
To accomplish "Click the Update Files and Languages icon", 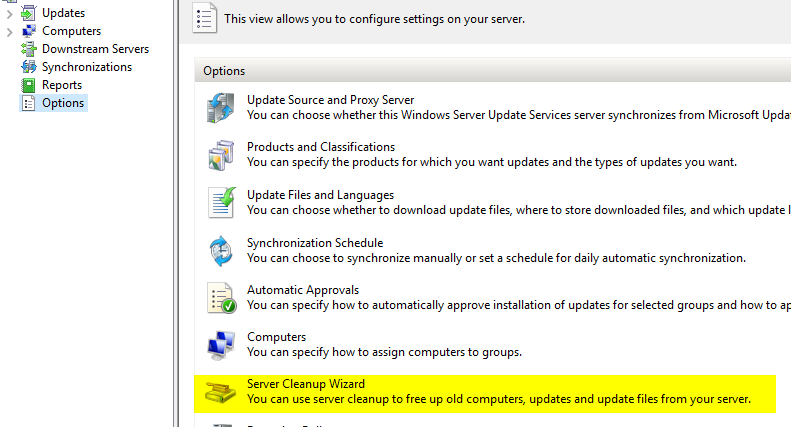I will [x=220, y=202].
